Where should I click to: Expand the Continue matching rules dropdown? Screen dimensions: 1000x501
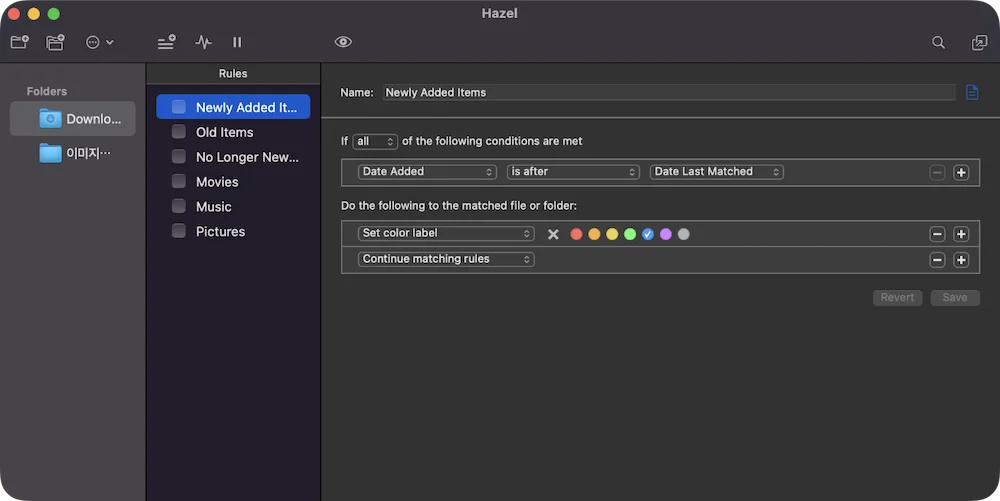(x=446, y=259)
